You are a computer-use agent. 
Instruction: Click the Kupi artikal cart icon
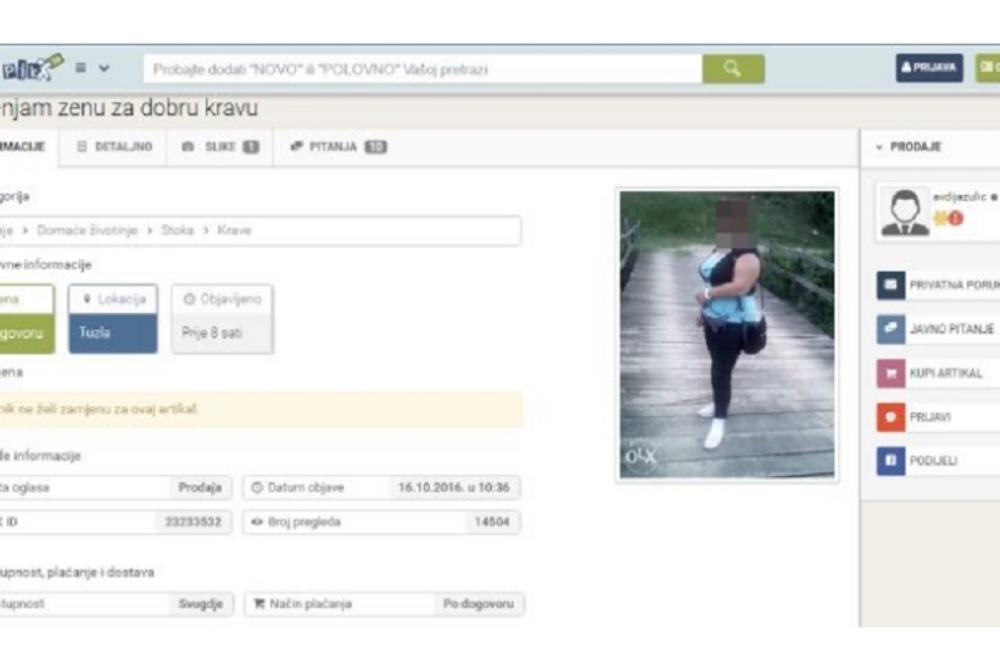pos(890,373)
